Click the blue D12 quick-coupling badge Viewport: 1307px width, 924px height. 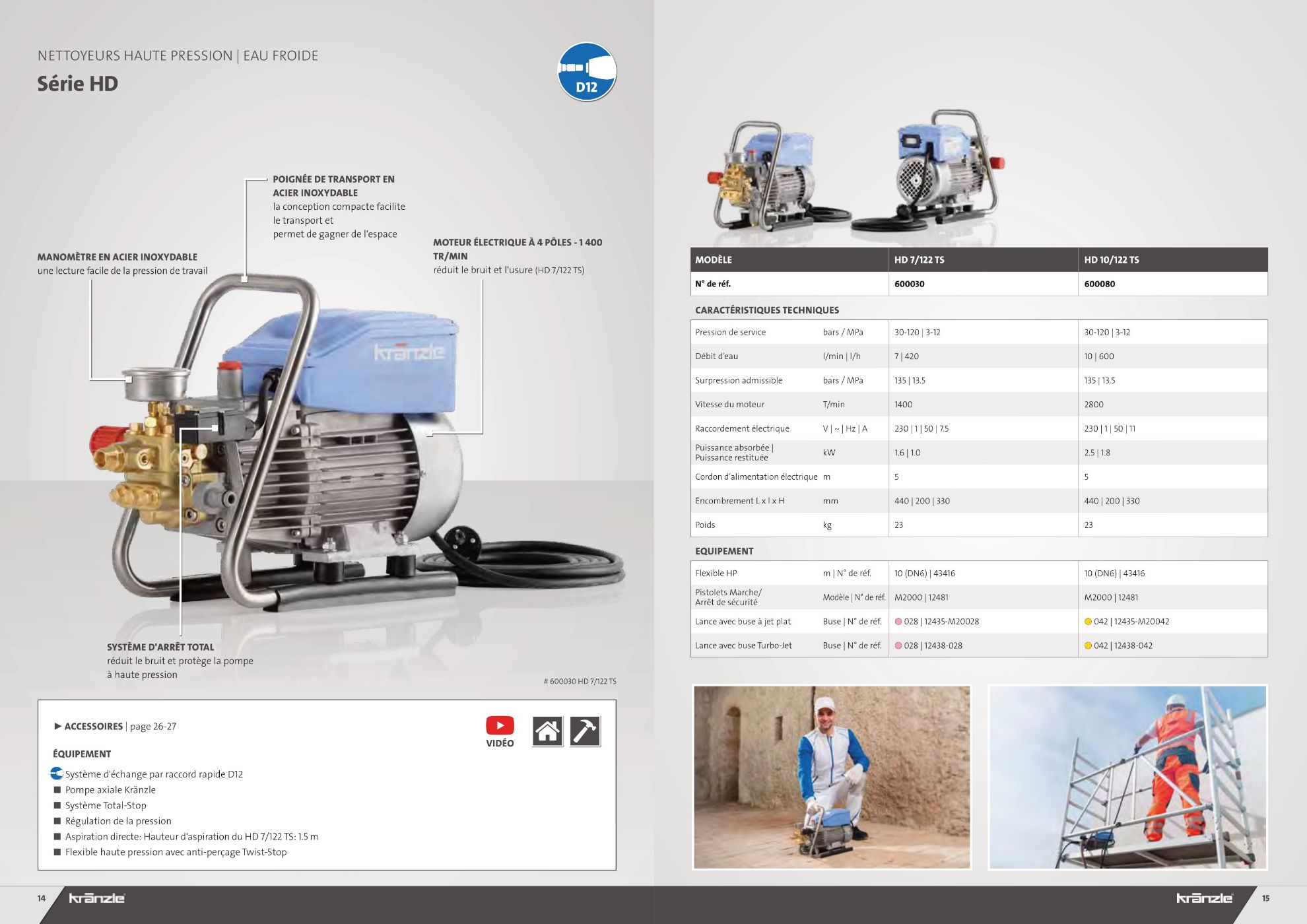587,72
